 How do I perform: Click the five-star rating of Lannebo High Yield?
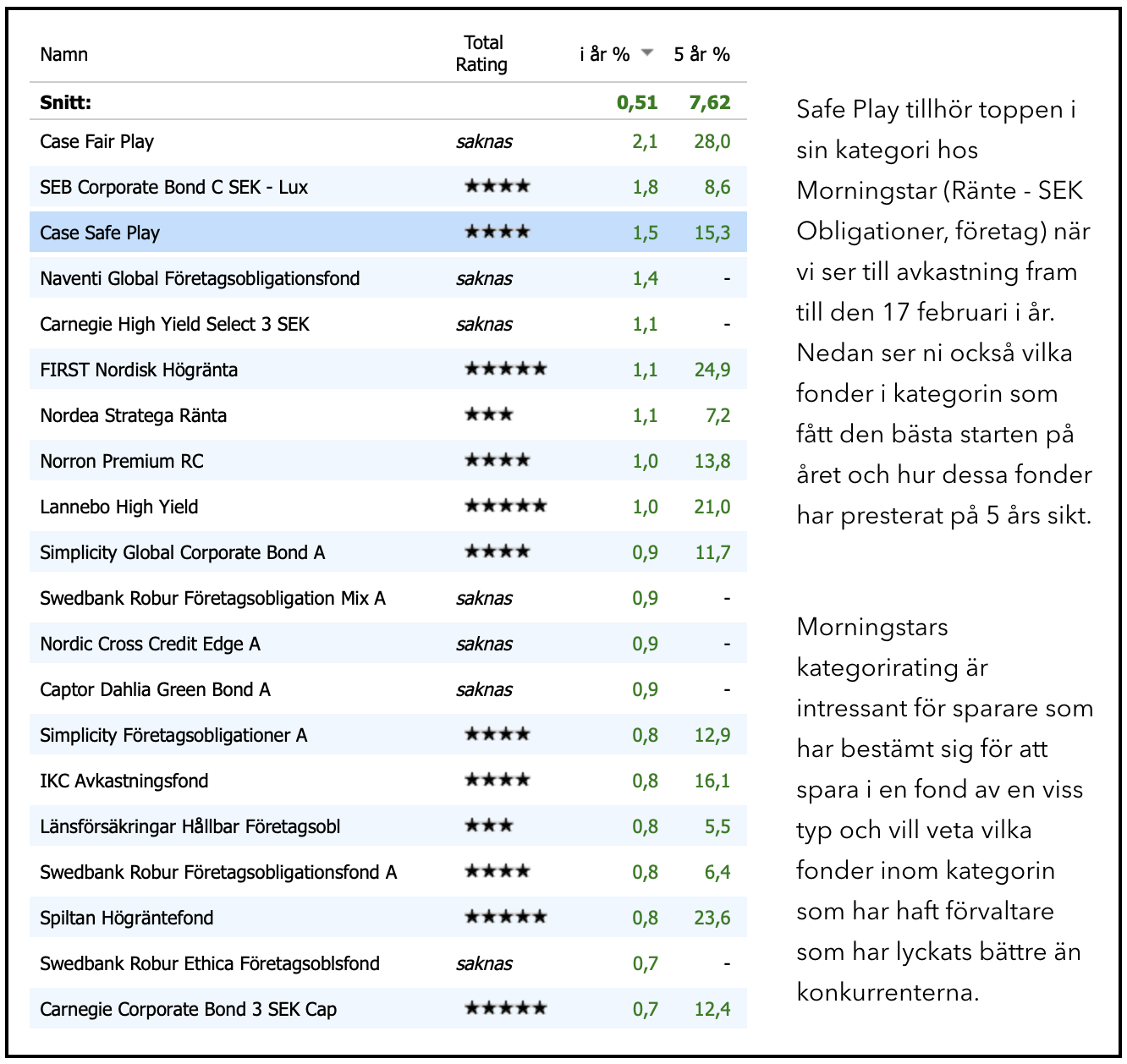coord(506,506)
